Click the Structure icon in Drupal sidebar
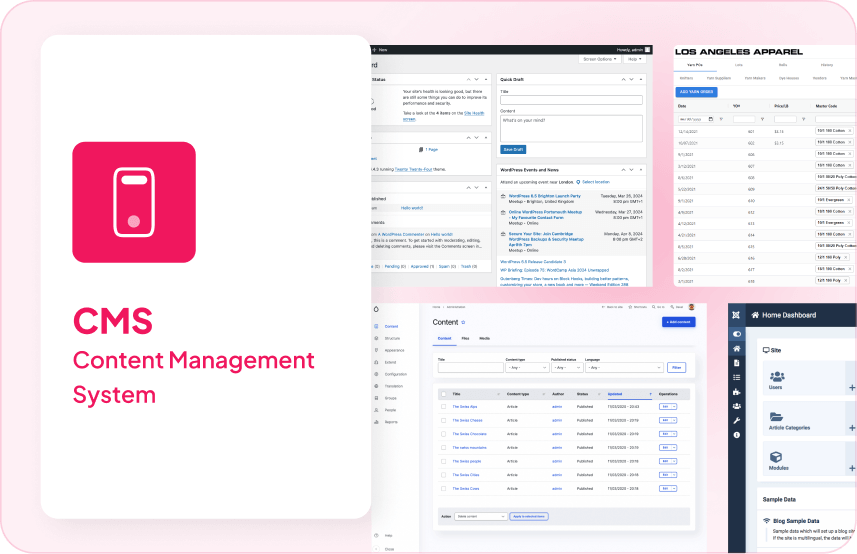Screen dimensions: 857x554 point(376,340)
